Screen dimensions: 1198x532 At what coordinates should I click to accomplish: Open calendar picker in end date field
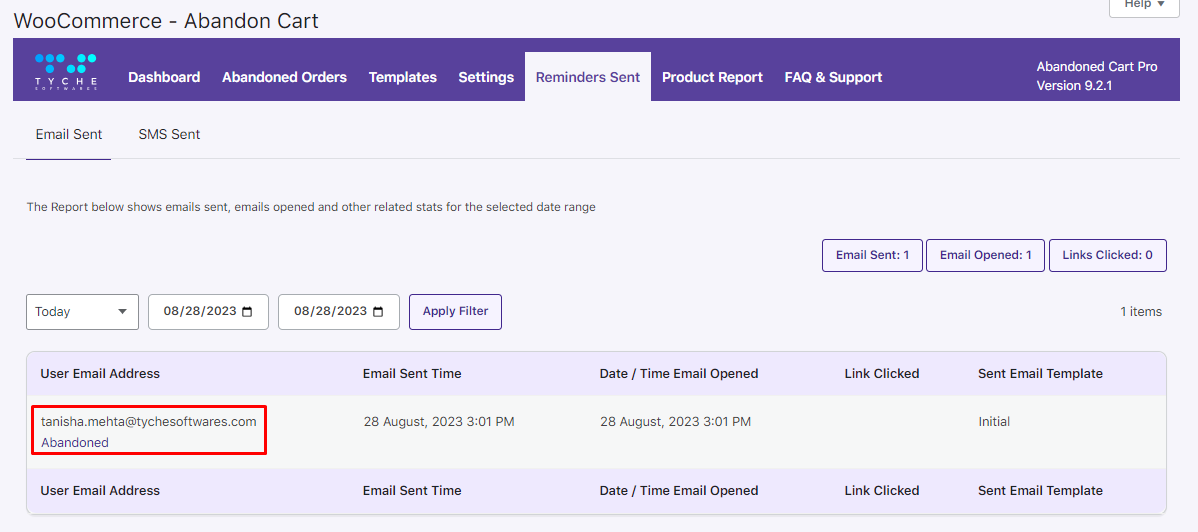377,312
